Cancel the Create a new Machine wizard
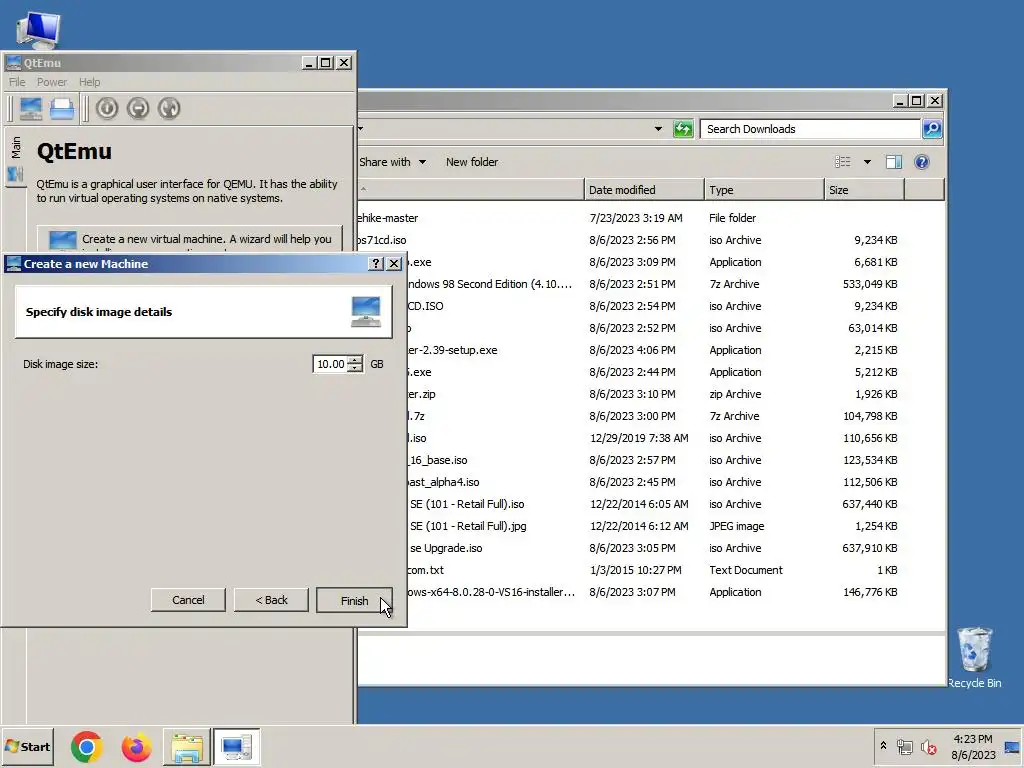Screen dimensions: 1024x768 tap(188, 600)
